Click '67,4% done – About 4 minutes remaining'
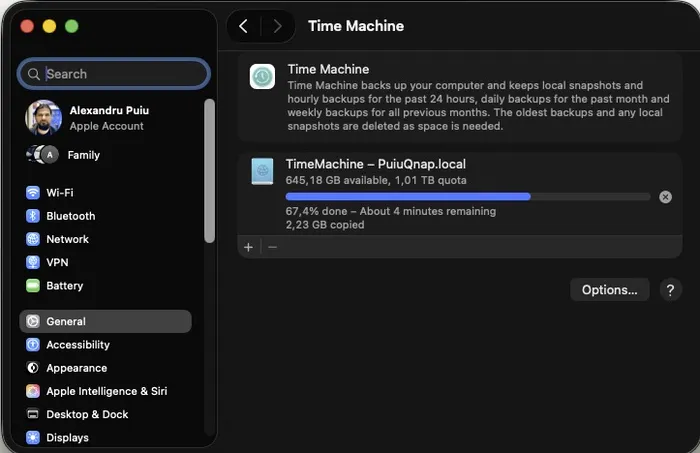 (x=391, y=211)
